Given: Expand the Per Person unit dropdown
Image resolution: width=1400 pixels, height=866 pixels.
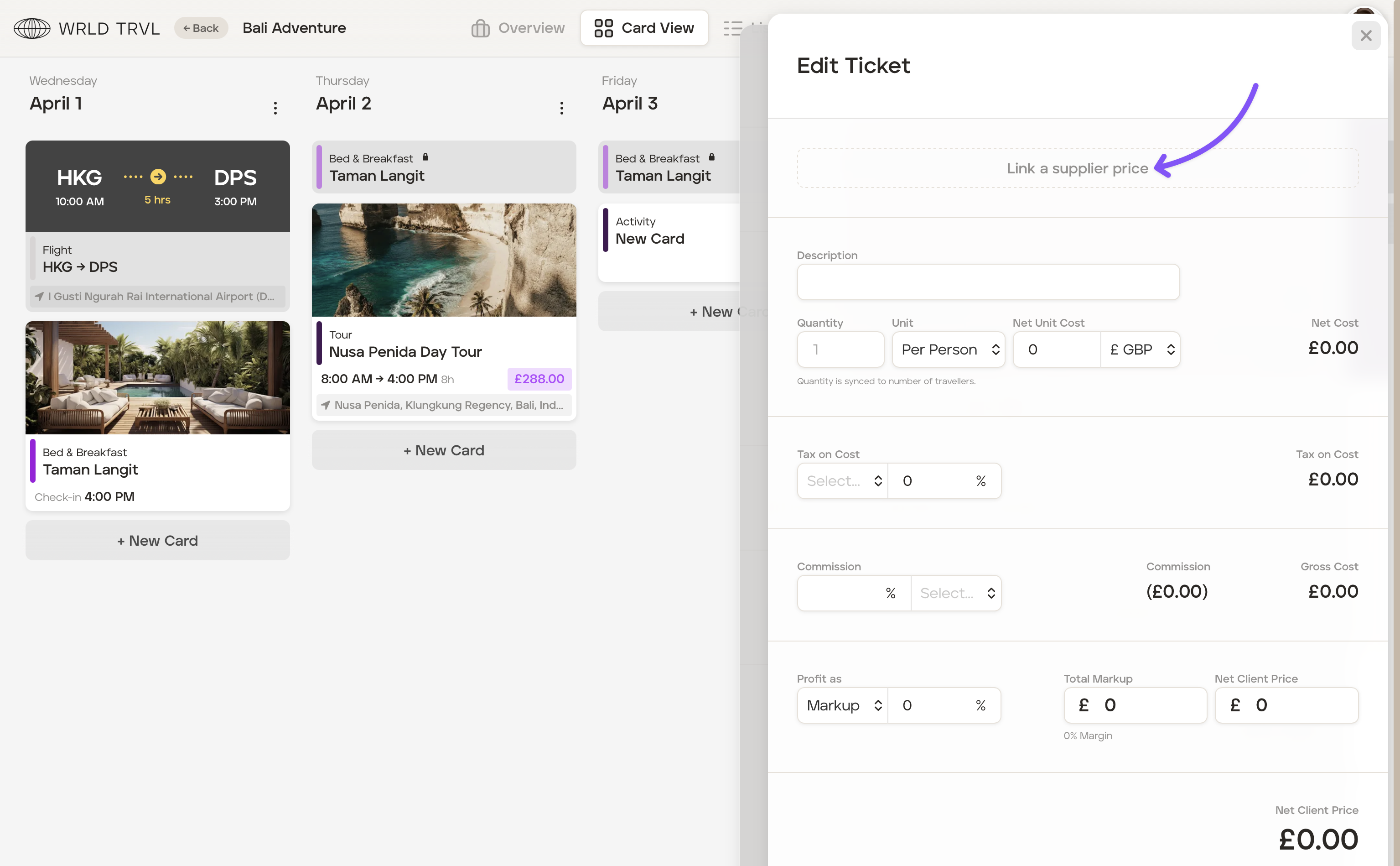Looking at the screenshot, I should (x=949, y=350).
